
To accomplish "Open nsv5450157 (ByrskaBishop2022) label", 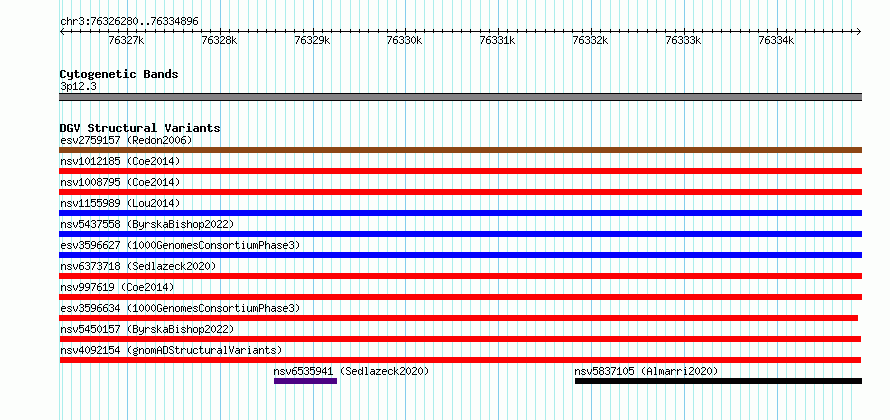I will [147, 329].
